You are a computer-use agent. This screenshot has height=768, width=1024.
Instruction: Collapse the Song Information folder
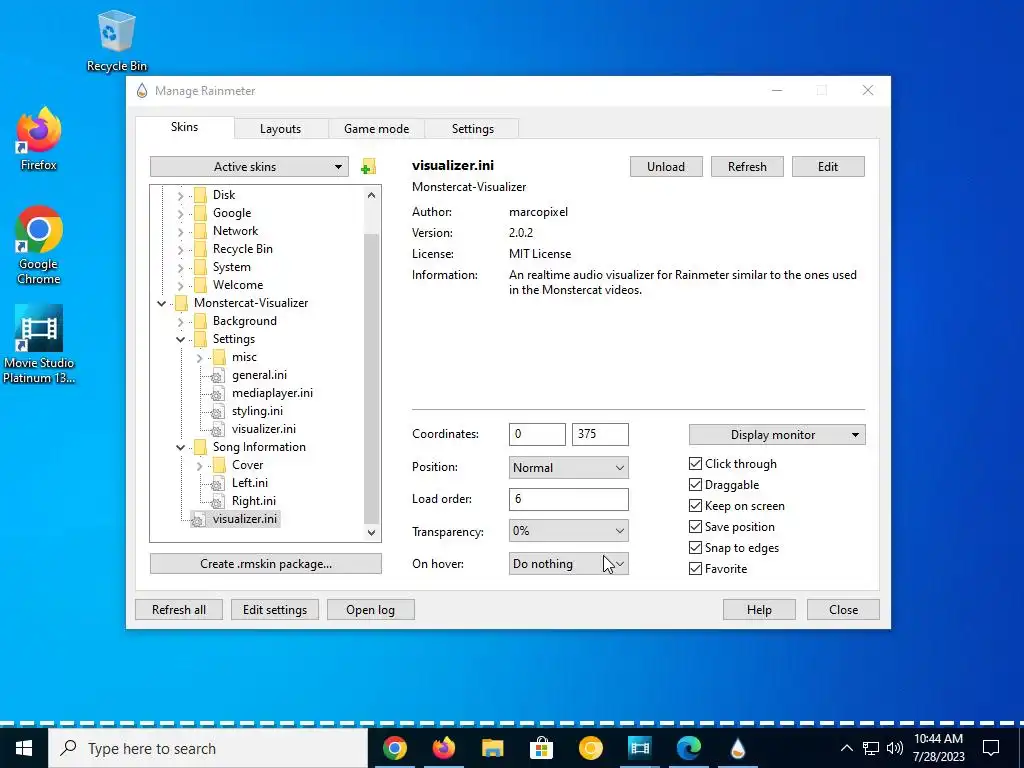tap(180, 447)
